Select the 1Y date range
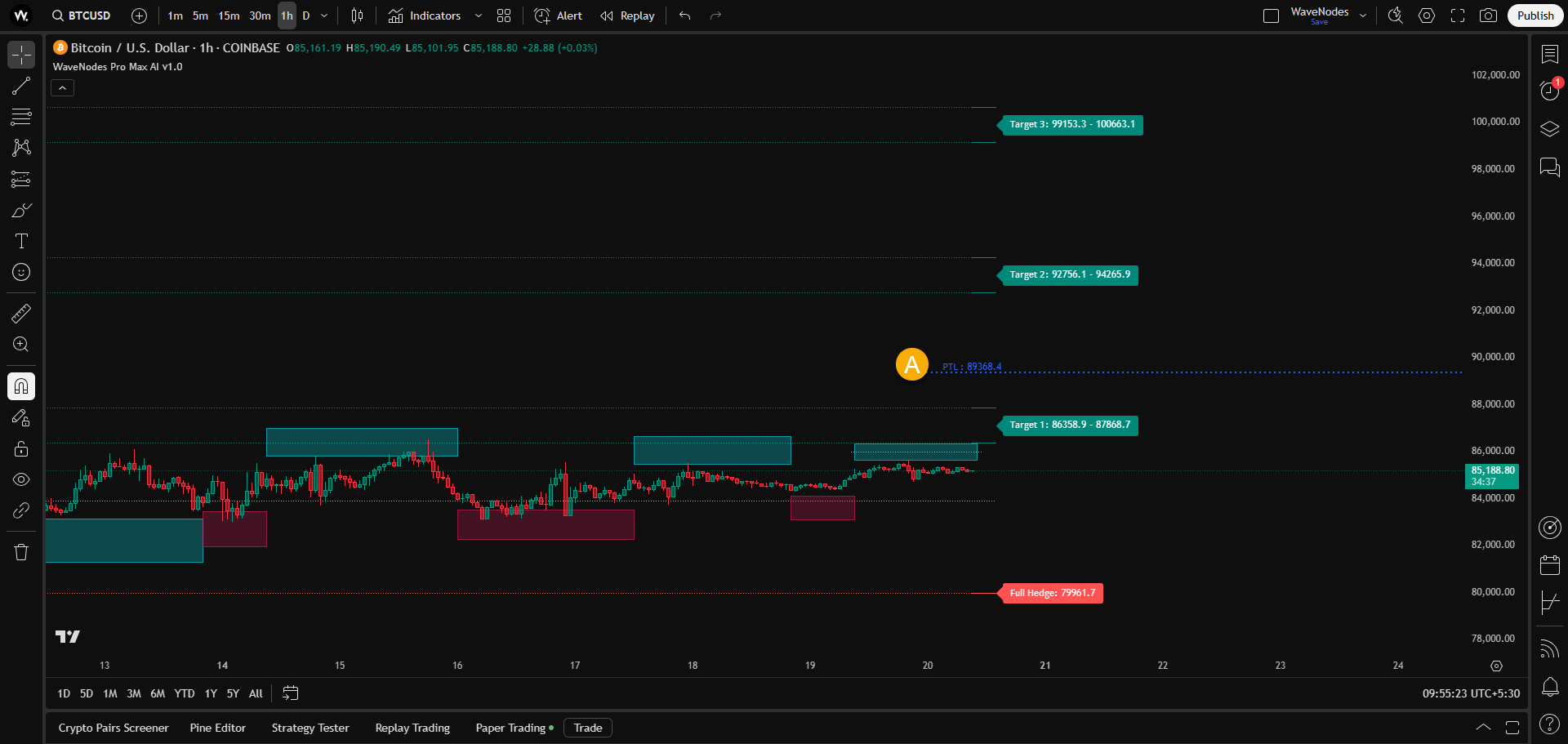Screen dimensions: 1568x744 210,693
